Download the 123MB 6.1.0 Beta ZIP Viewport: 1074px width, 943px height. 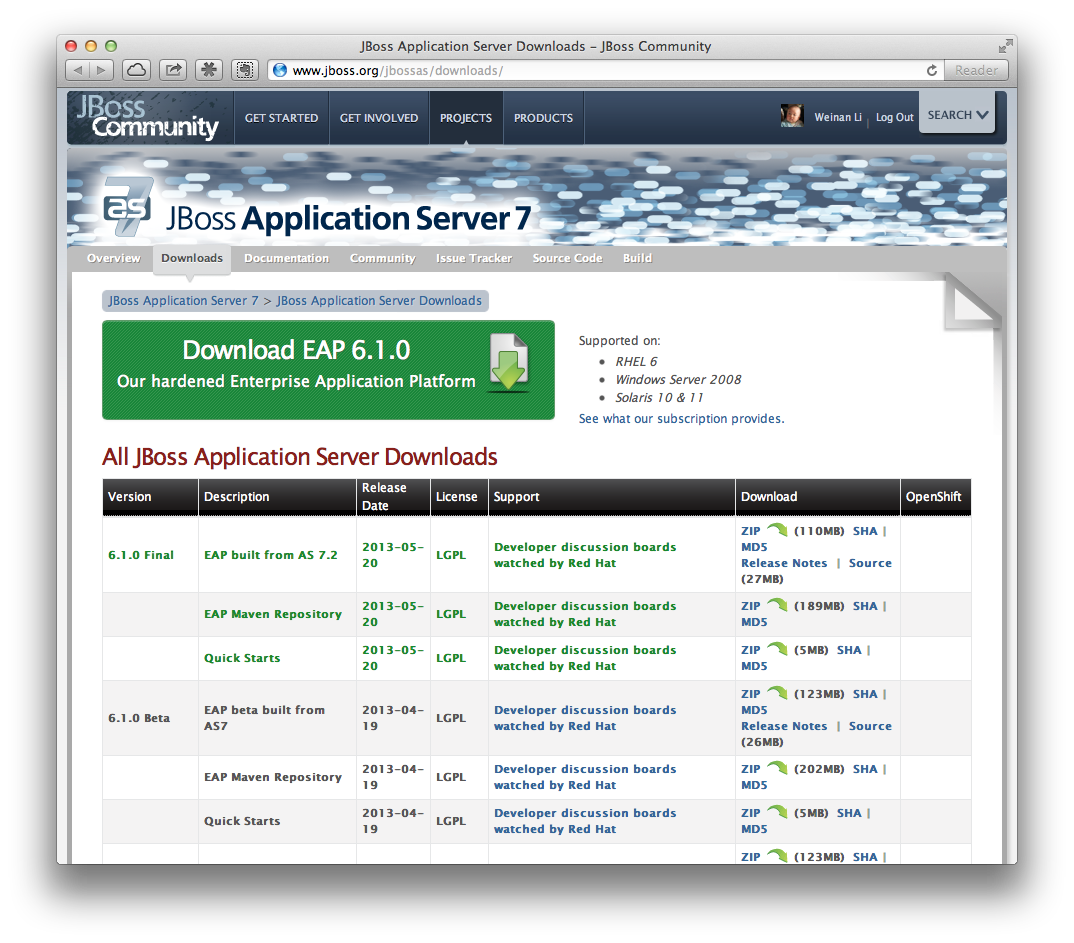coord(751,694)
